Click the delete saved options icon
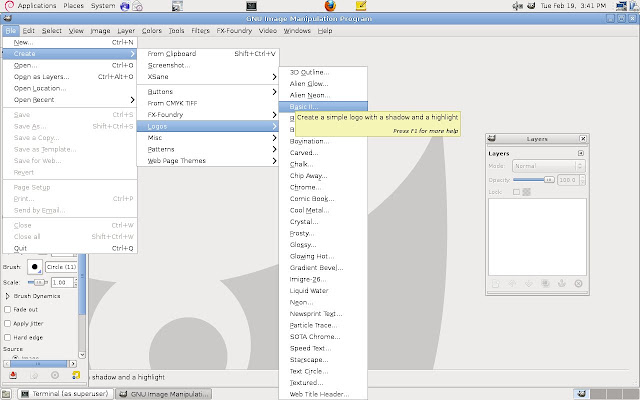Image resolution: width=640 pixels, height=400 pixels. tap(55, 375)
